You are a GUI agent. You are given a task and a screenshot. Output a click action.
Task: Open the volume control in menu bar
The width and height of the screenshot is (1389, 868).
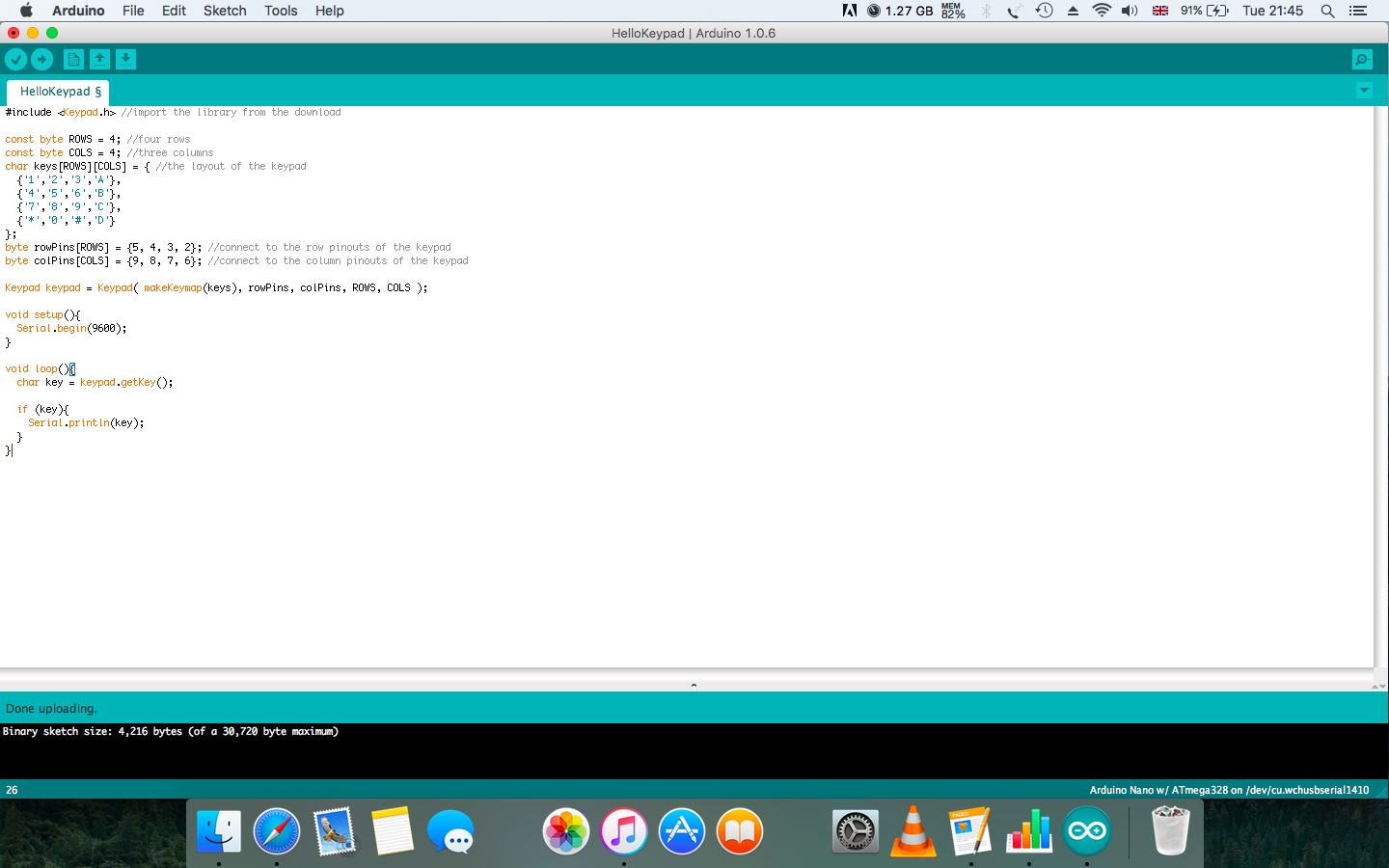pos(1130,11)
